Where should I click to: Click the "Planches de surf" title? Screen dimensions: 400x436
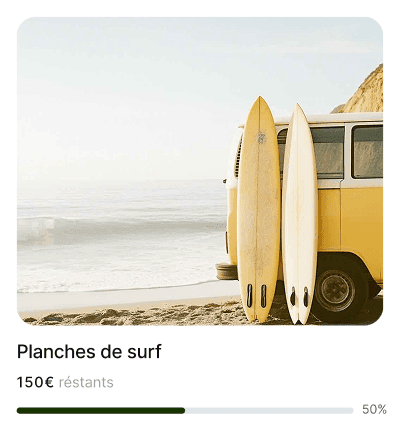pyautogui.click(x=89, y=352)
